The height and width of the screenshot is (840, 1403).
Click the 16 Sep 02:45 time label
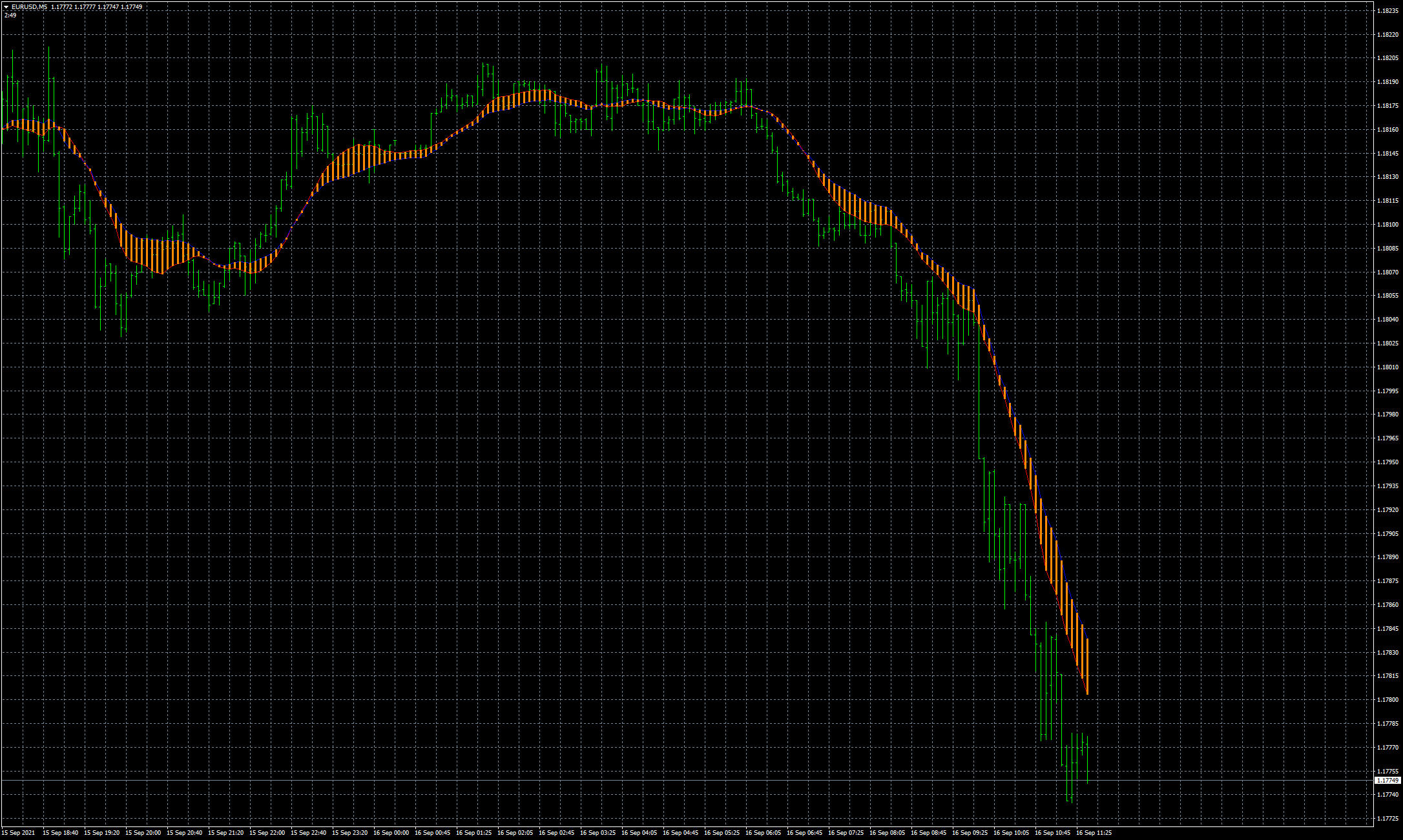tap(557, 833)
